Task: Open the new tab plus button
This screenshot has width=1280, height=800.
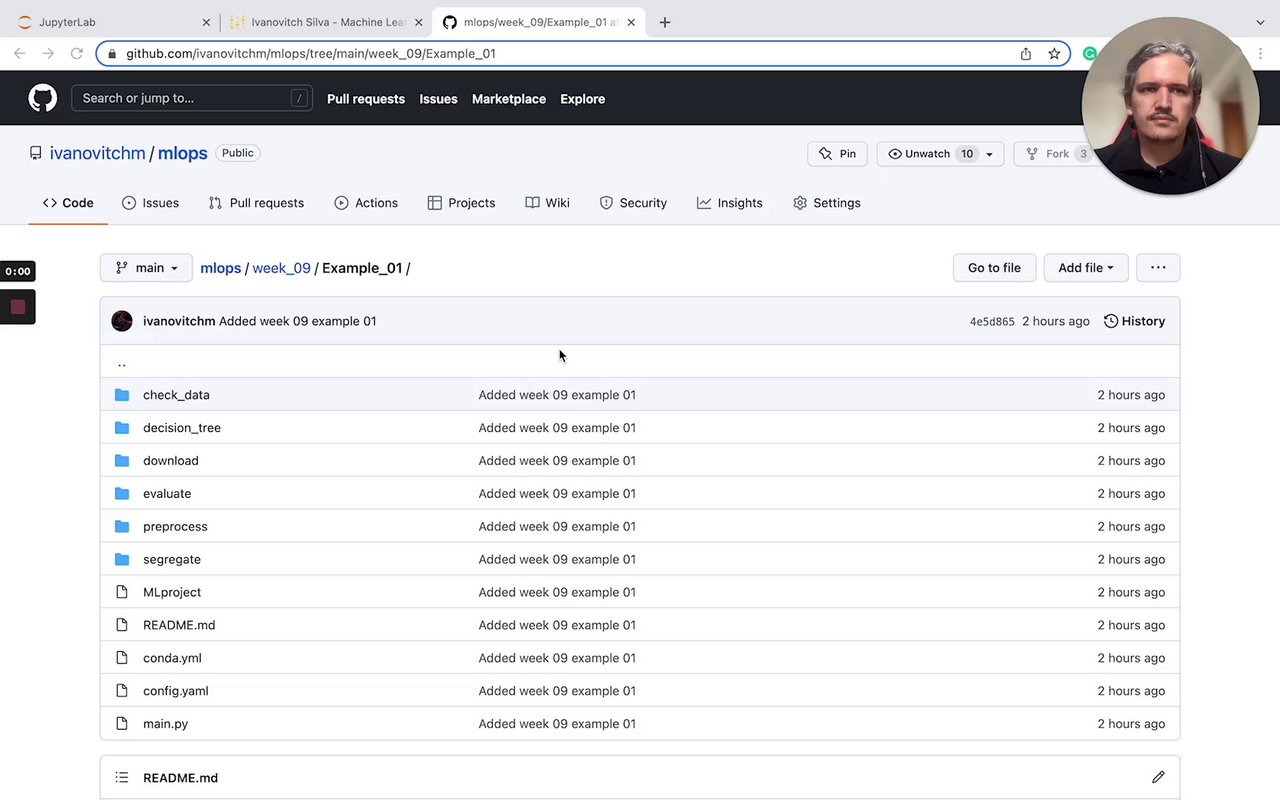Action: (665, 22)
